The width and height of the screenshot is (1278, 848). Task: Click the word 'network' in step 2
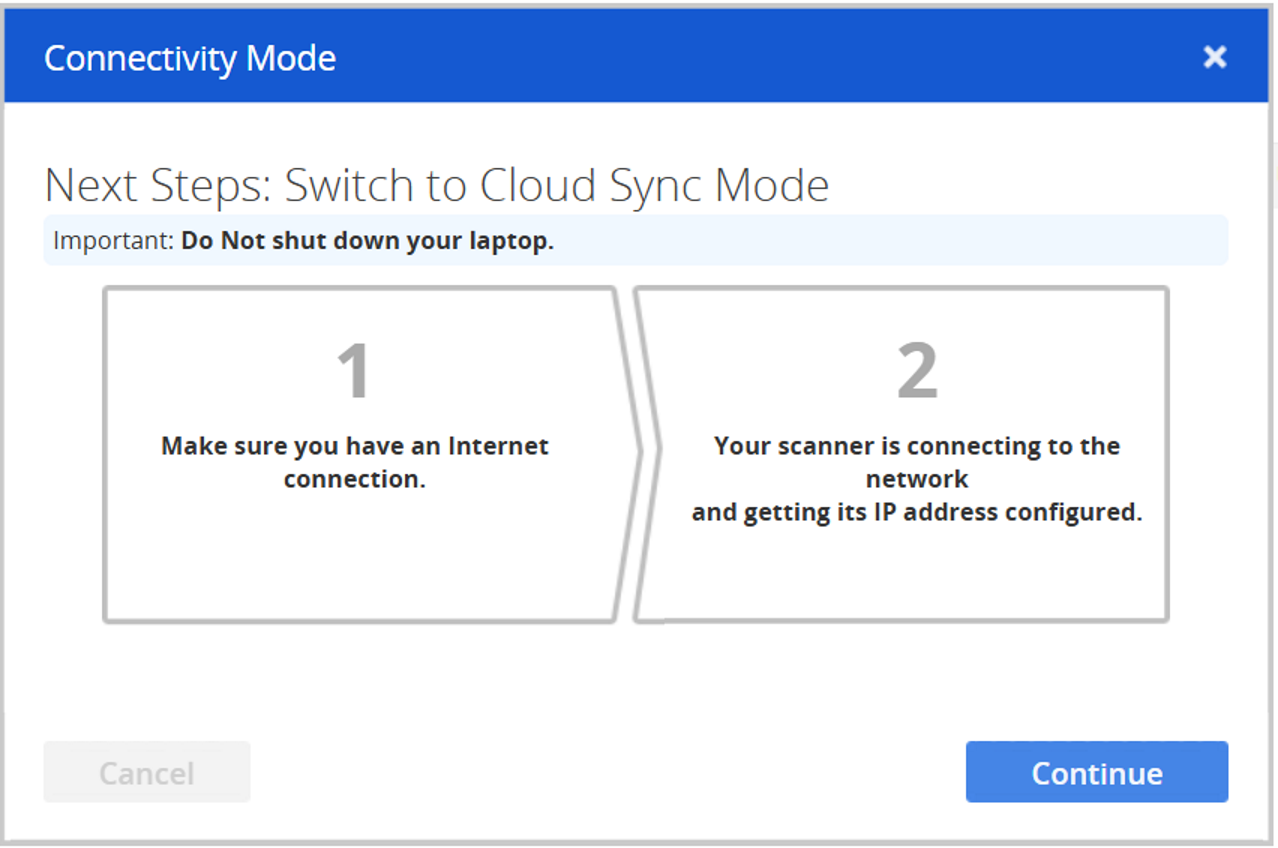pyautogui.click(x=917, y=479)
